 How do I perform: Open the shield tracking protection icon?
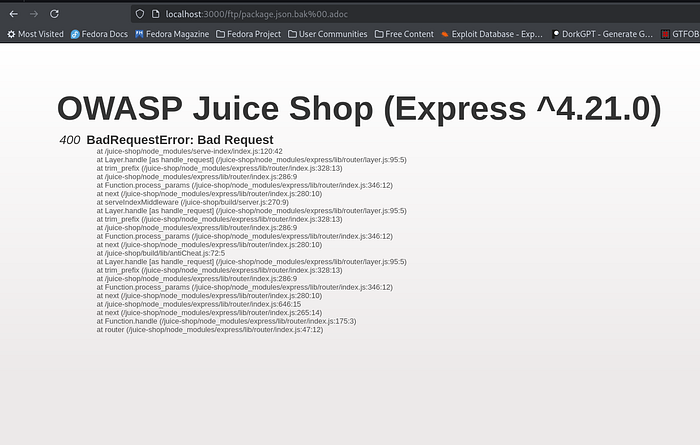pos(140,14)
